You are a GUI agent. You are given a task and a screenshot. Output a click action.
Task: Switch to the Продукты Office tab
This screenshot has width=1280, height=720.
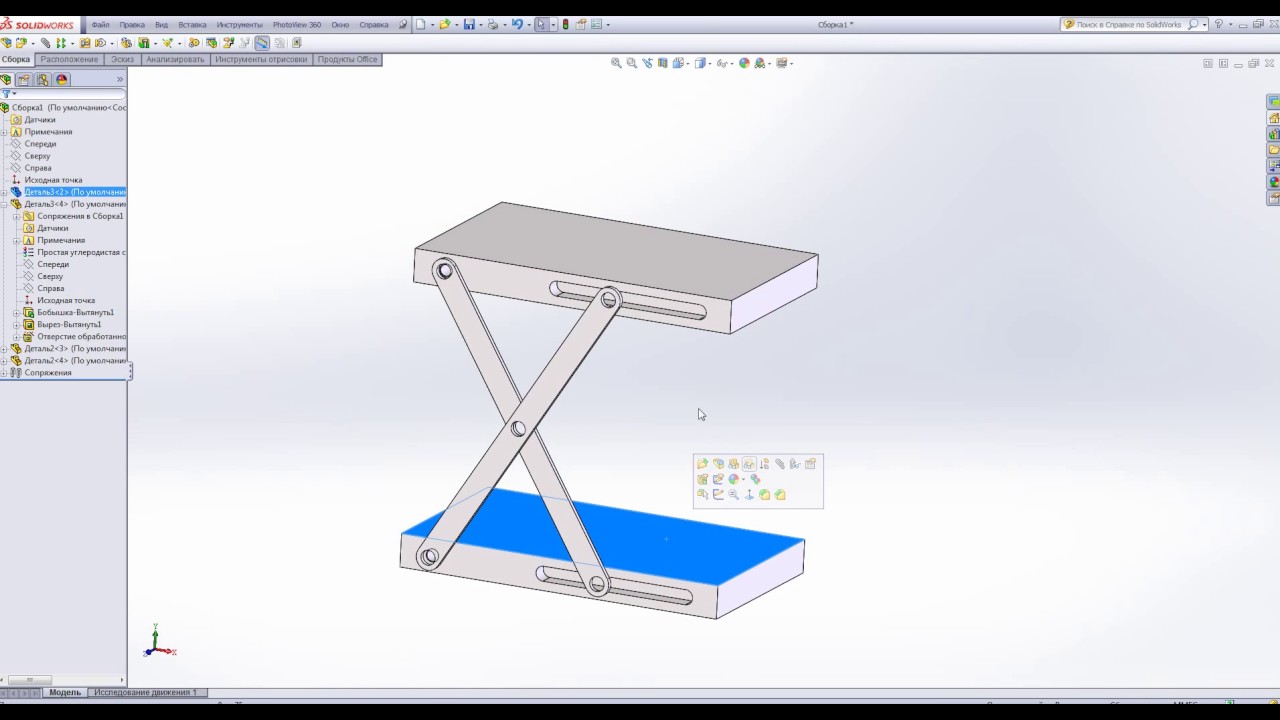click(x=347, y=59)
